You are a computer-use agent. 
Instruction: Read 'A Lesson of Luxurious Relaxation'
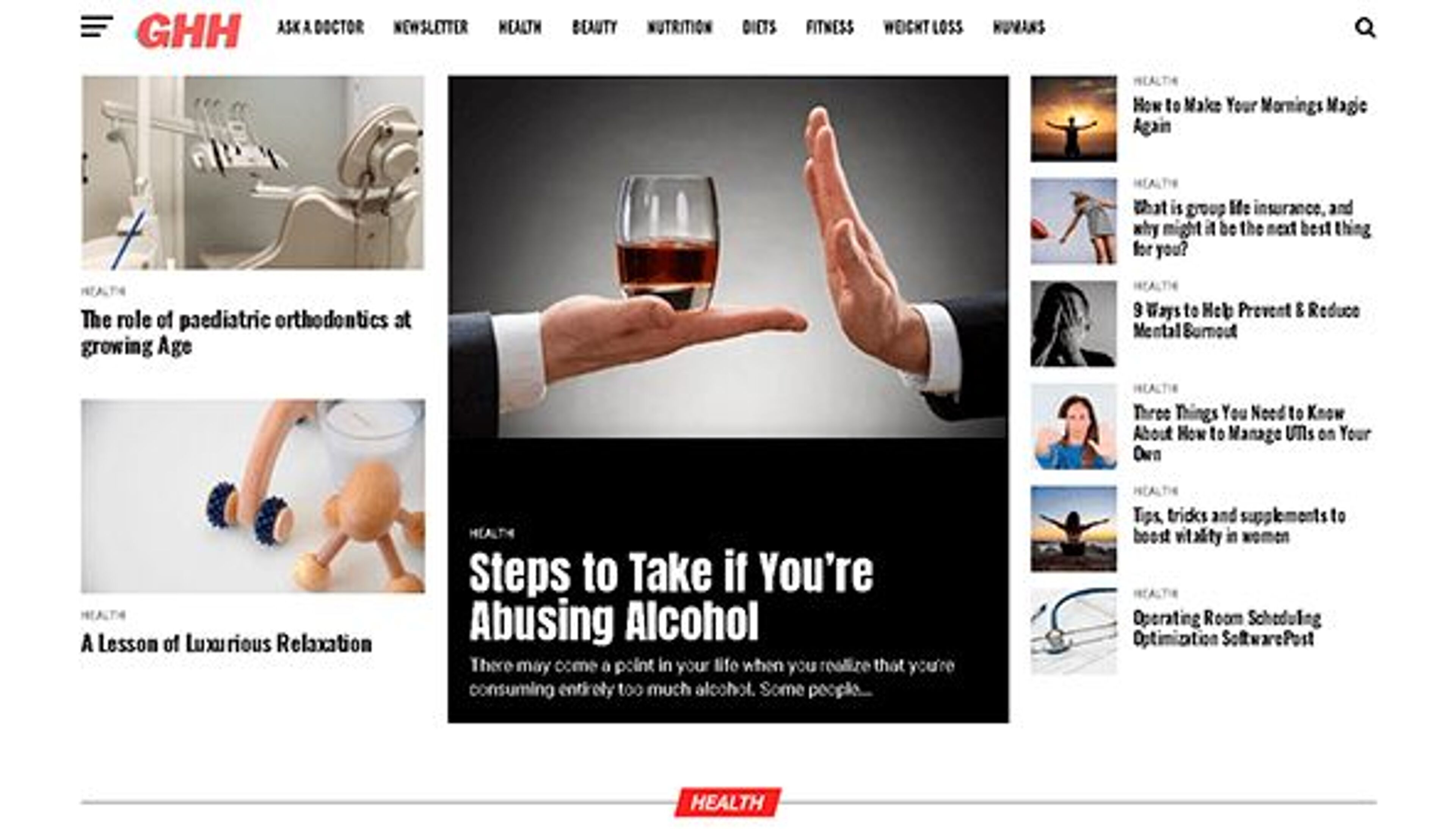[x=226, y=644]
